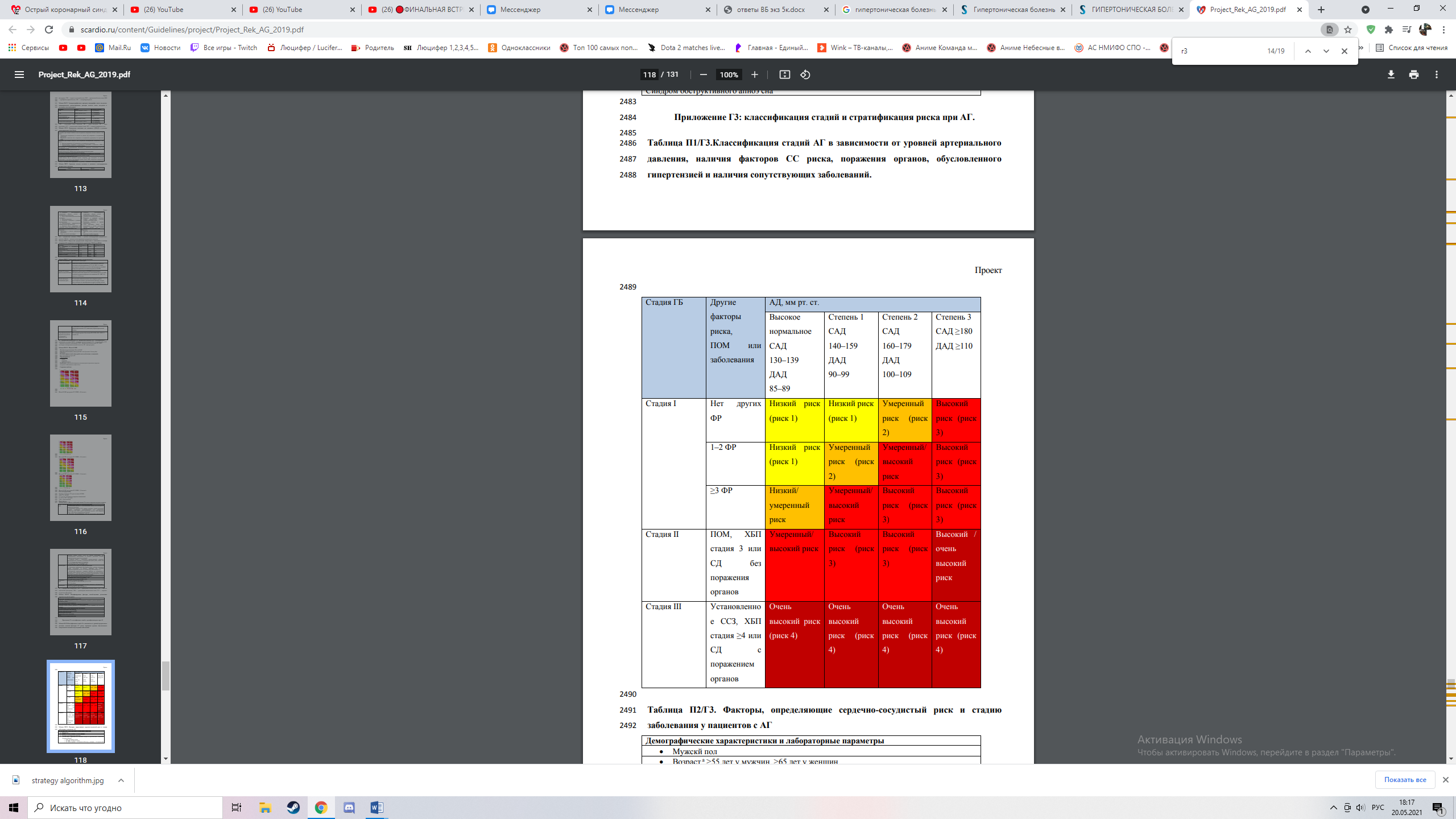The height and width of the screenshot is (819, 1456).
Task: Open the volume control in tray
Action: (1360, 808)
